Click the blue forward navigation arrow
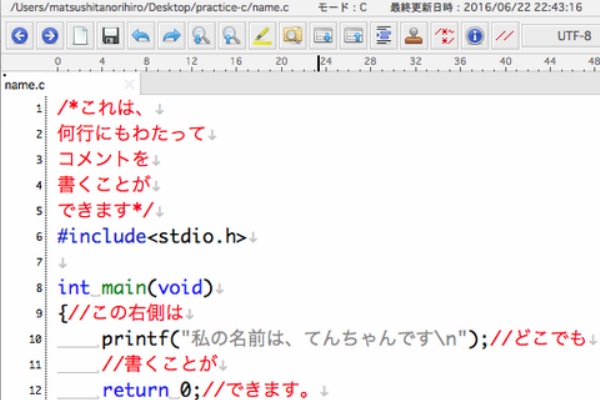The width and height of the screenshot is (600, 400). coord(50,36)
